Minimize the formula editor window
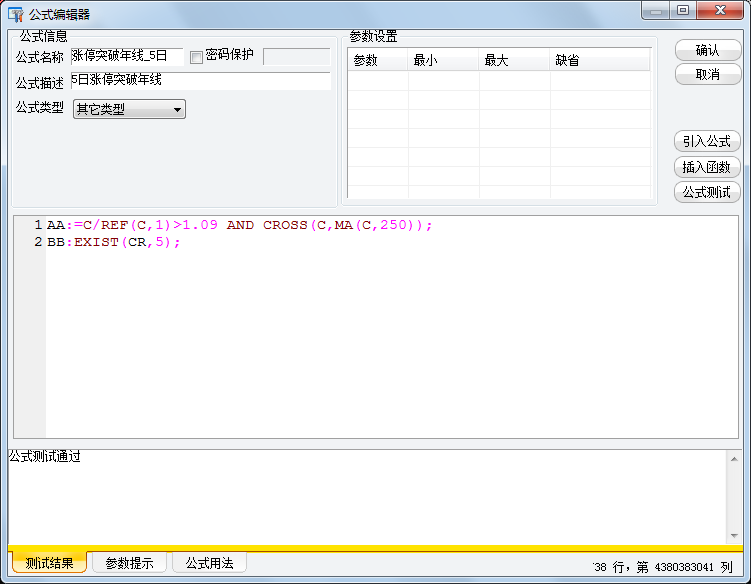The width and height of the screenshot is (751, 584). coord(656,11)
